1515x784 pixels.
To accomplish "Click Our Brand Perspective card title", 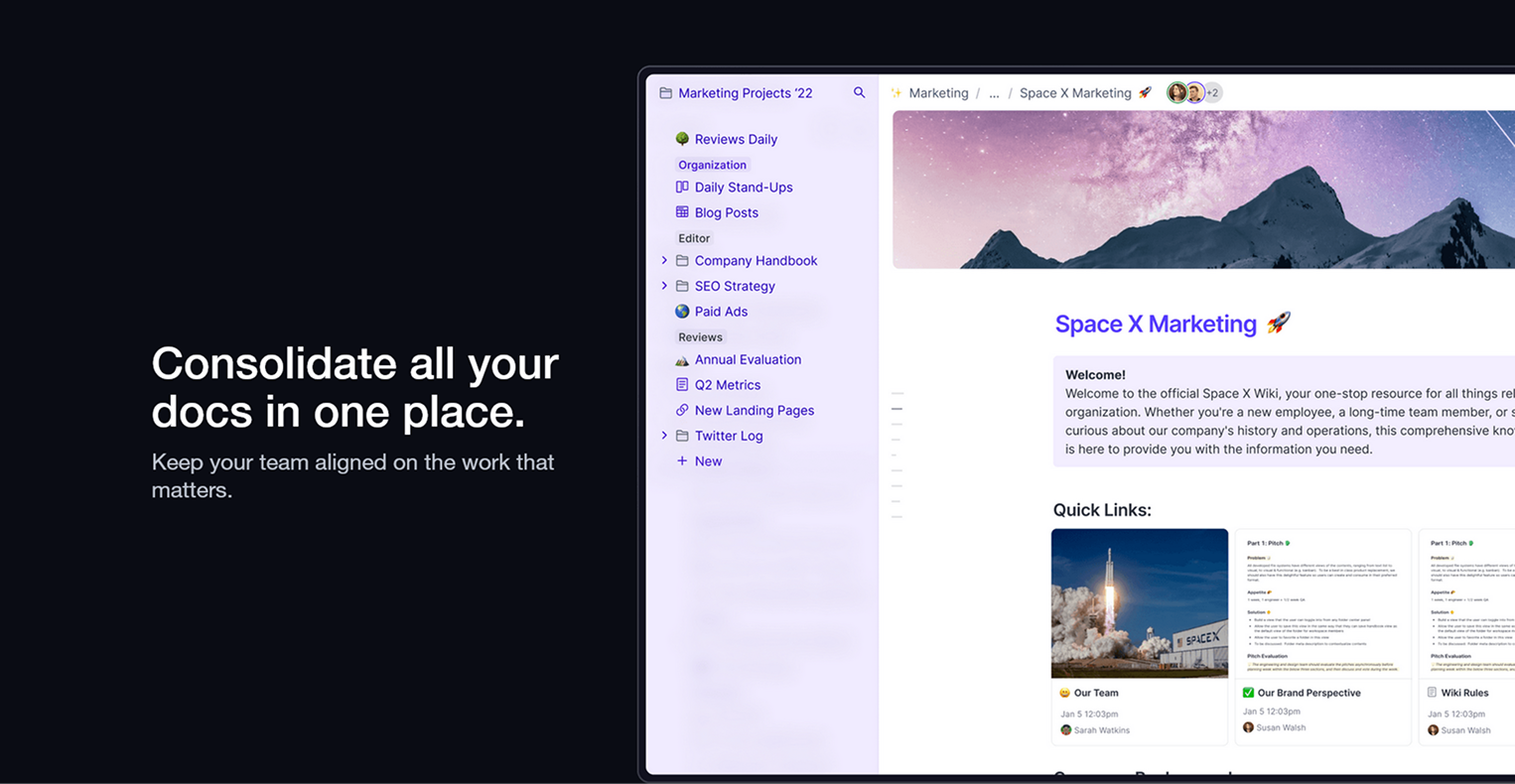I will coord(1308,693).
